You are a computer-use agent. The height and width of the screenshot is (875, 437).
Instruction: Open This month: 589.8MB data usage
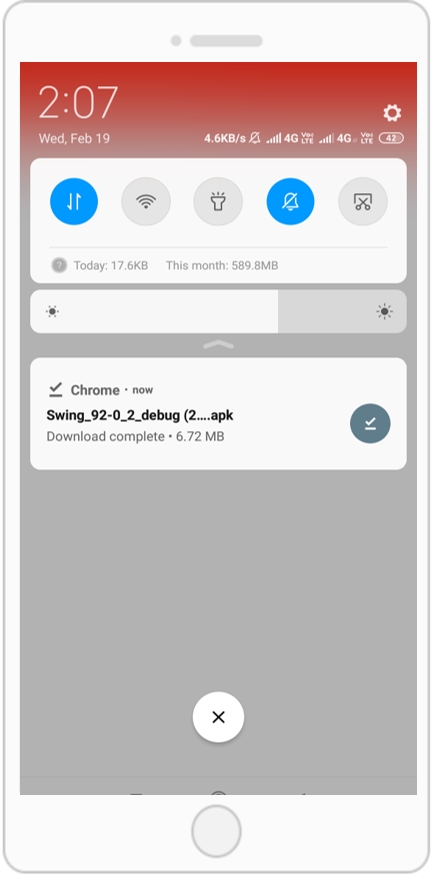222,266
